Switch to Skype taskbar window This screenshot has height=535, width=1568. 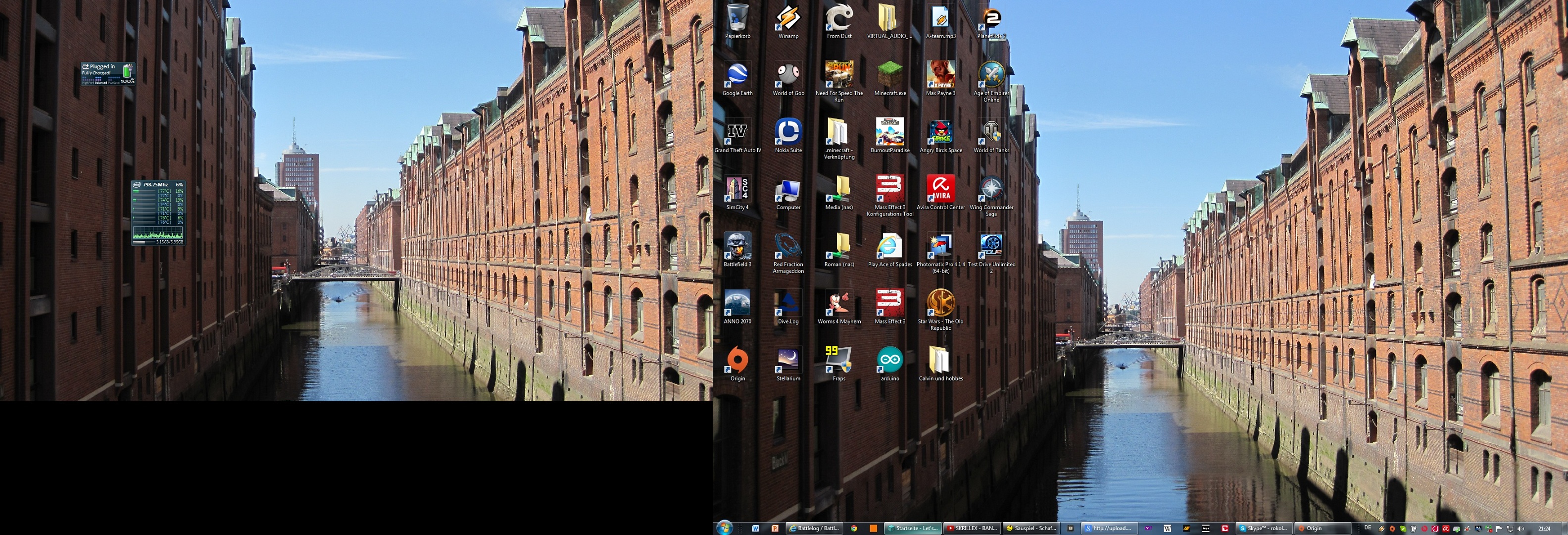tap(1263, 528)
